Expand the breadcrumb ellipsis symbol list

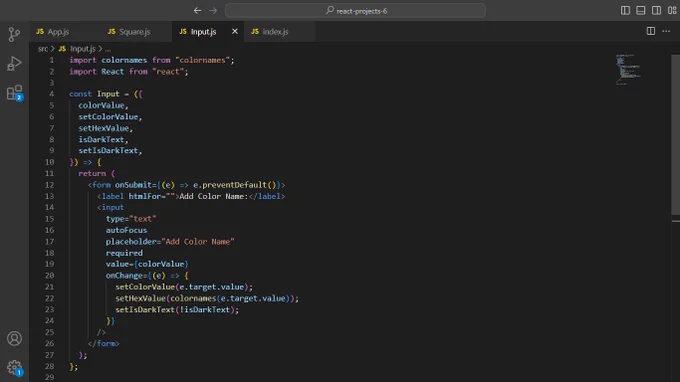click(x=108, y=49)
